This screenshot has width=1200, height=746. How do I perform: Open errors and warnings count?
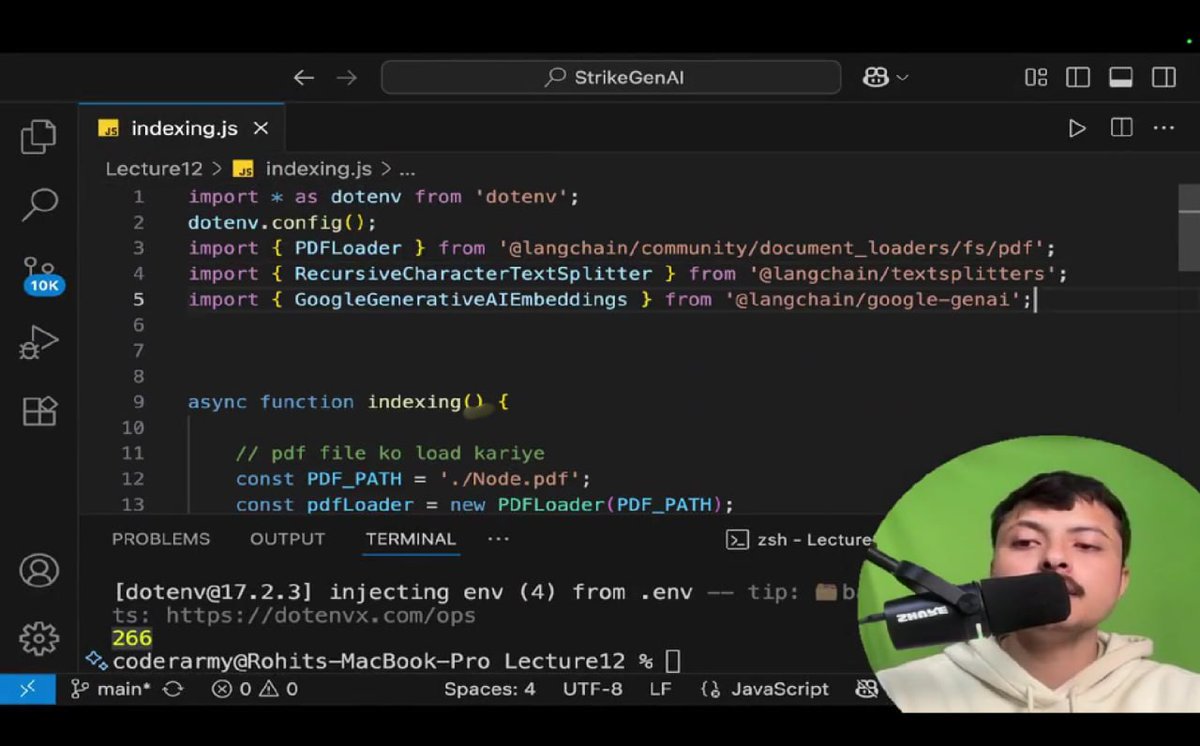click(x=254, y=689)
